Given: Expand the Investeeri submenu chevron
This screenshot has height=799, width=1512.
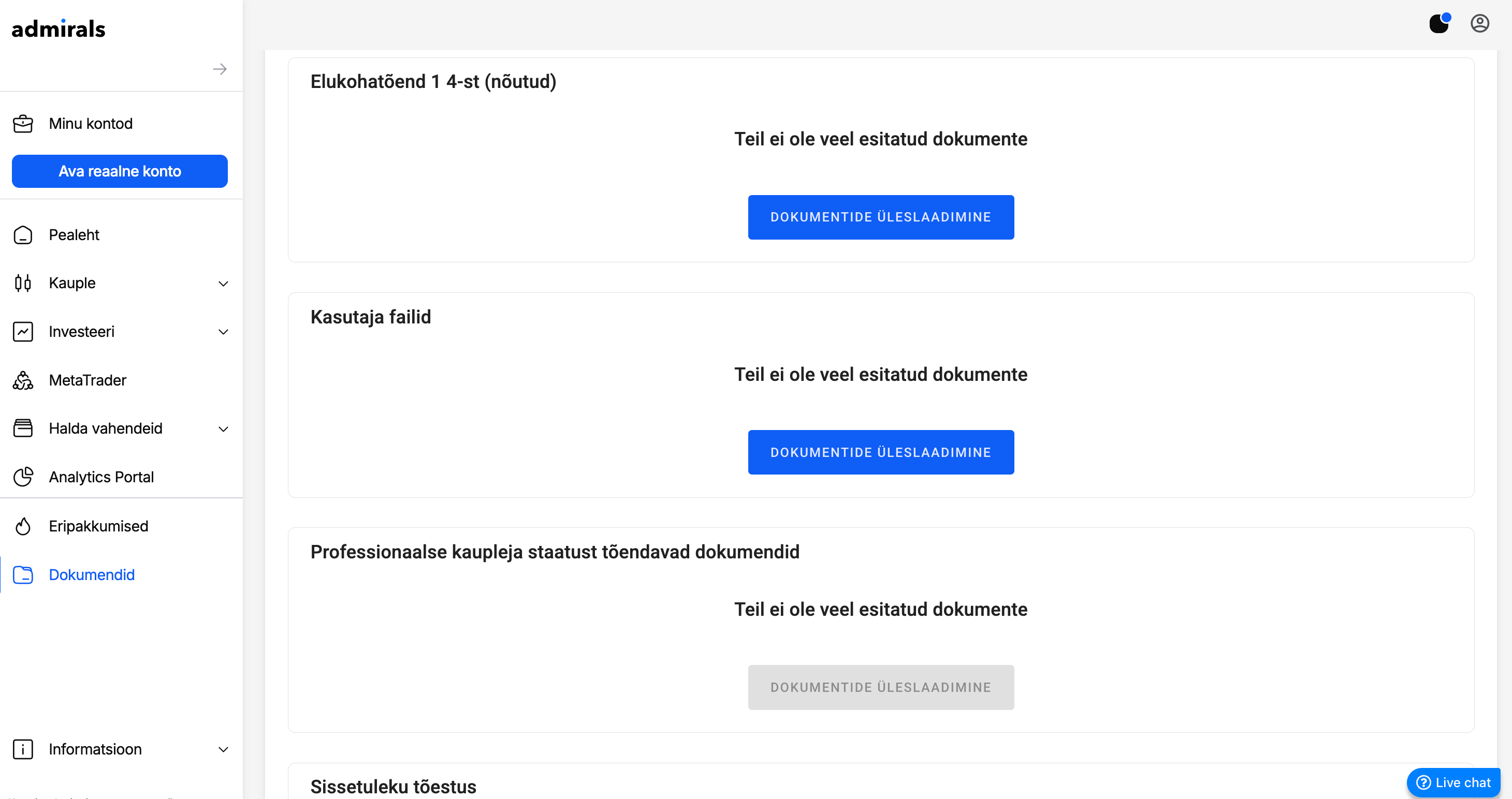Looking at the screenshot, I should 223,332.
